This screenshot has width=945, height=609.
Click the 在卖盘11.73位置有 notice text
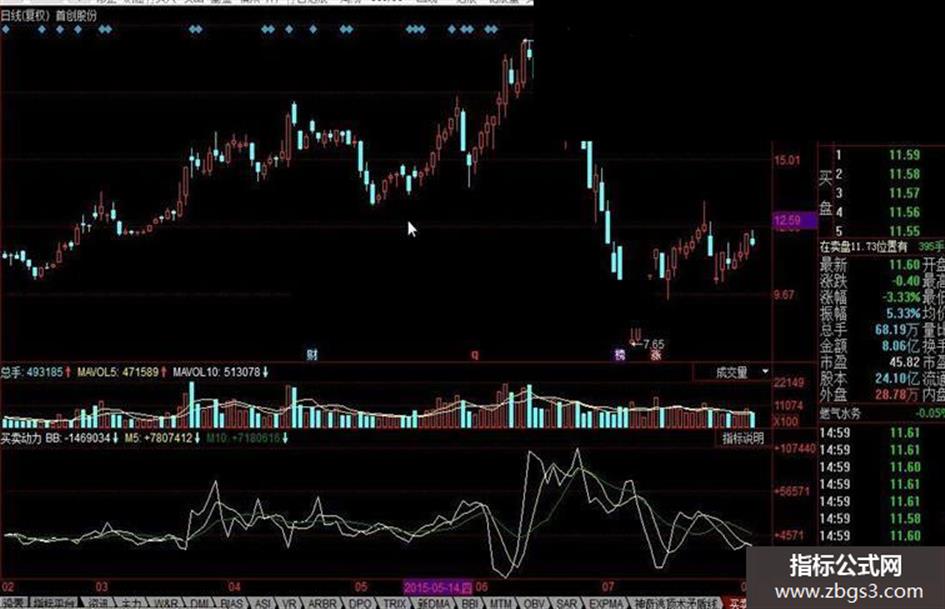pyautogui.click(x=863, y=247)
